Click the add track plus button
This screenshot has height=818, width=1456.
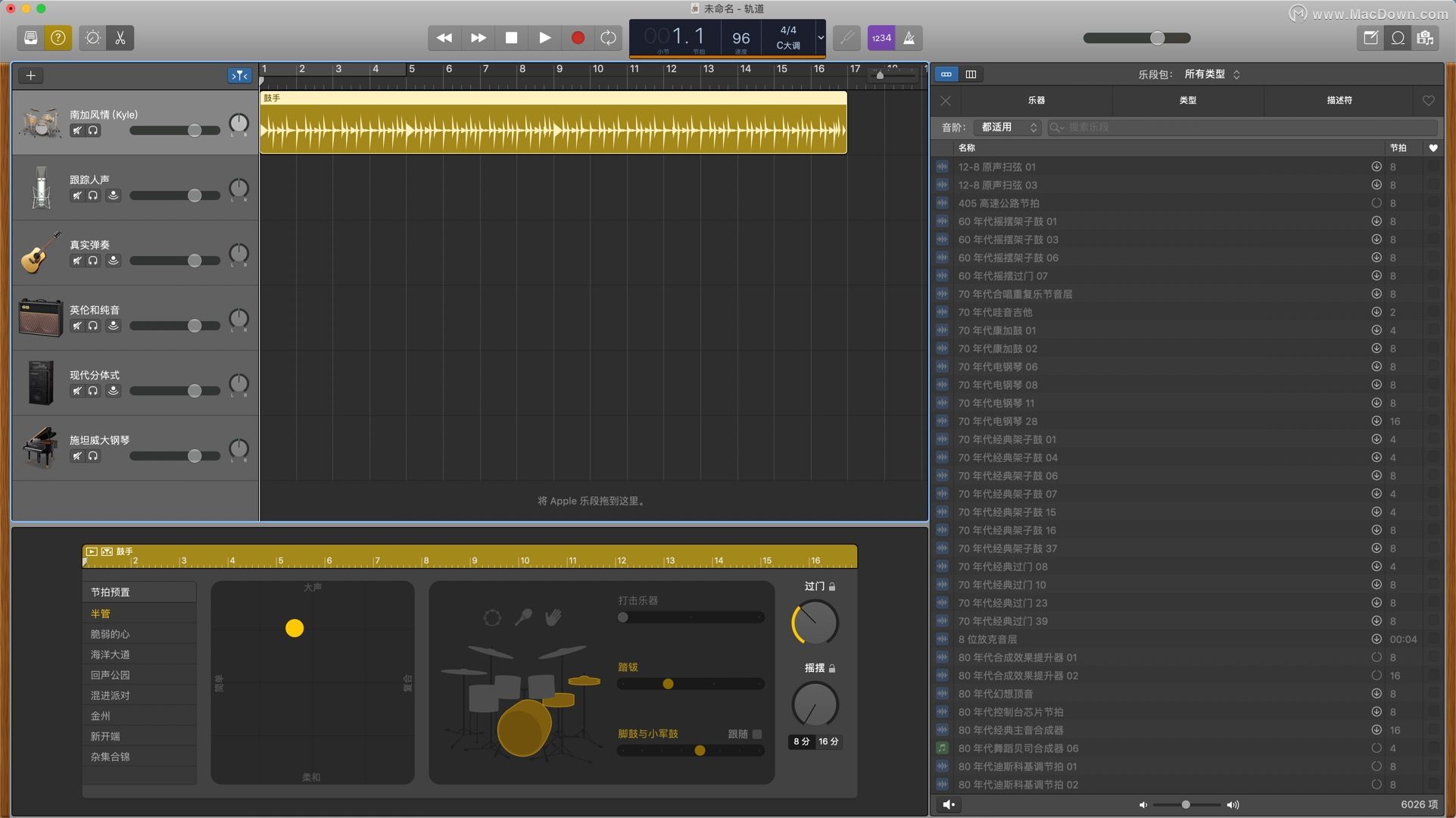coord(30,75)
